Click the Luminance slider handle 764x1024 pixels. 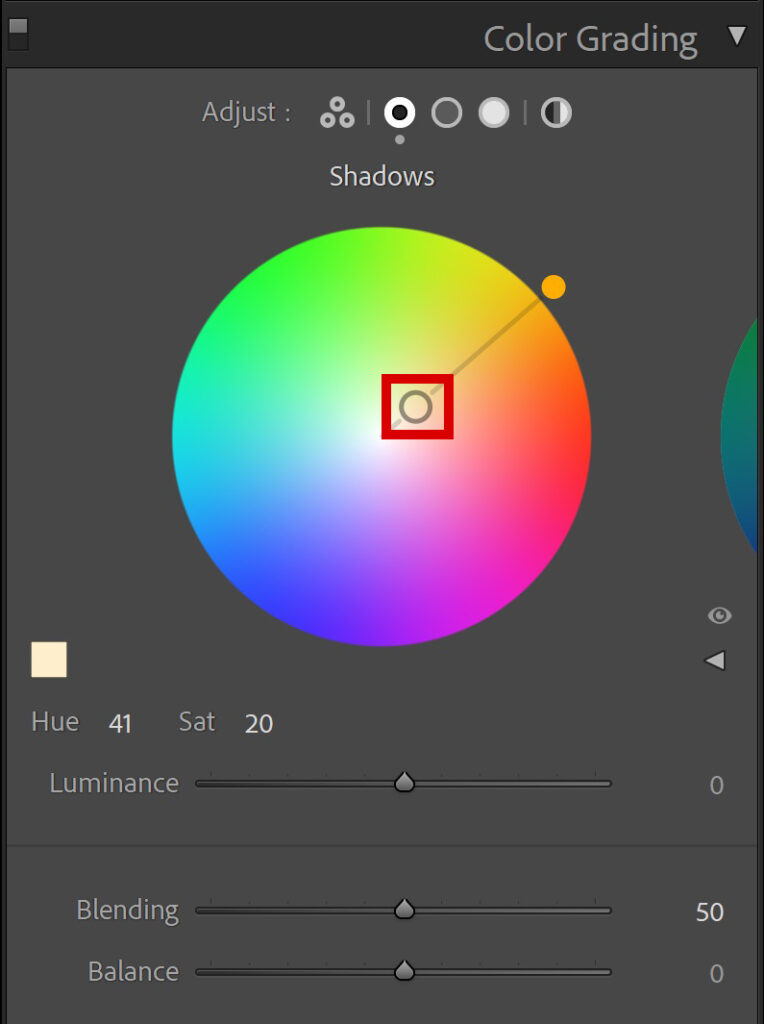405,782
